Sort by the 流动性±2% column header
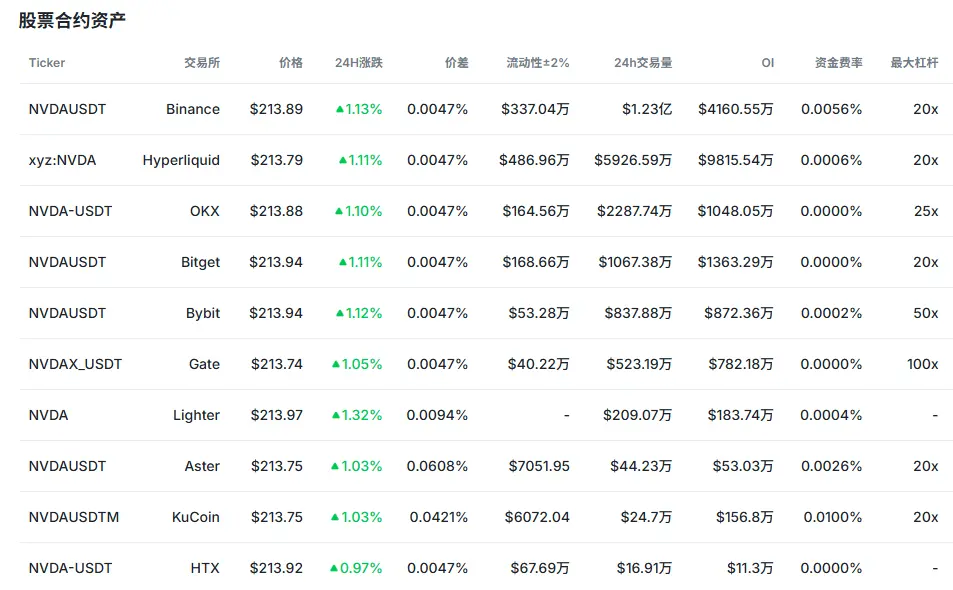953x590 pixels. pyautogui.click(x=538, y=63)
